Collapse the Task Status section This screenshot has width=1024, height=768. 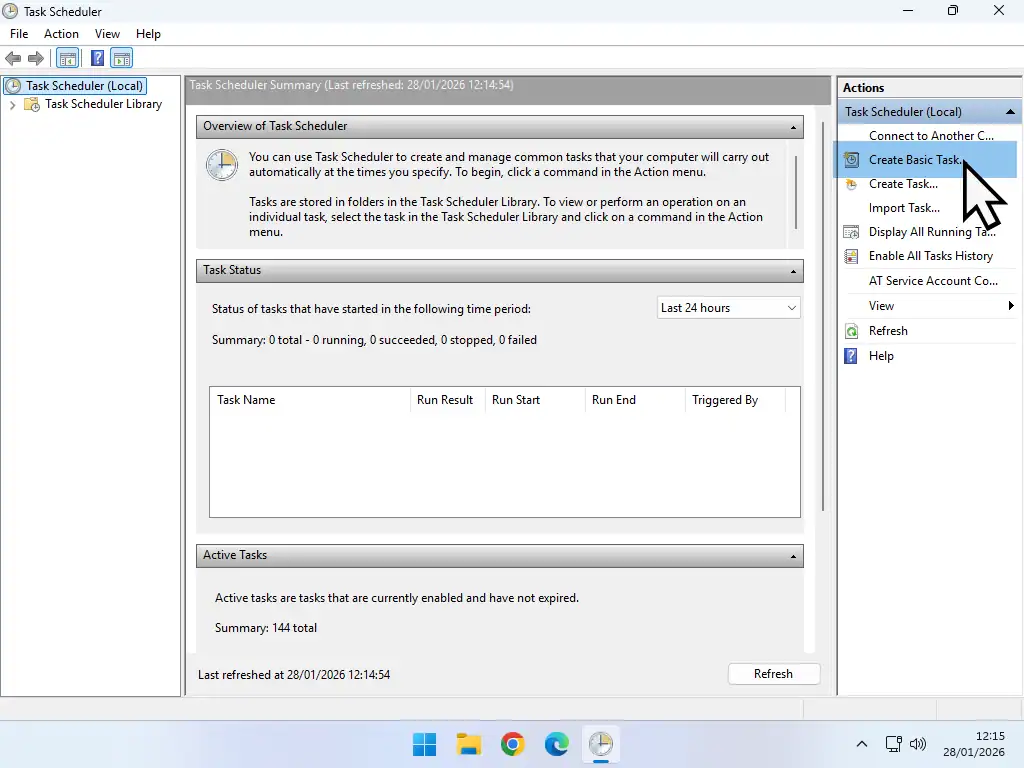click(795, 271)
